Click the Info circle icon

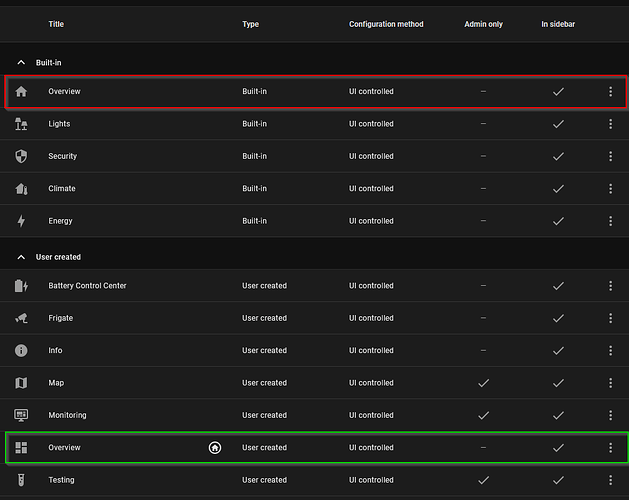[x=21, y=350]
